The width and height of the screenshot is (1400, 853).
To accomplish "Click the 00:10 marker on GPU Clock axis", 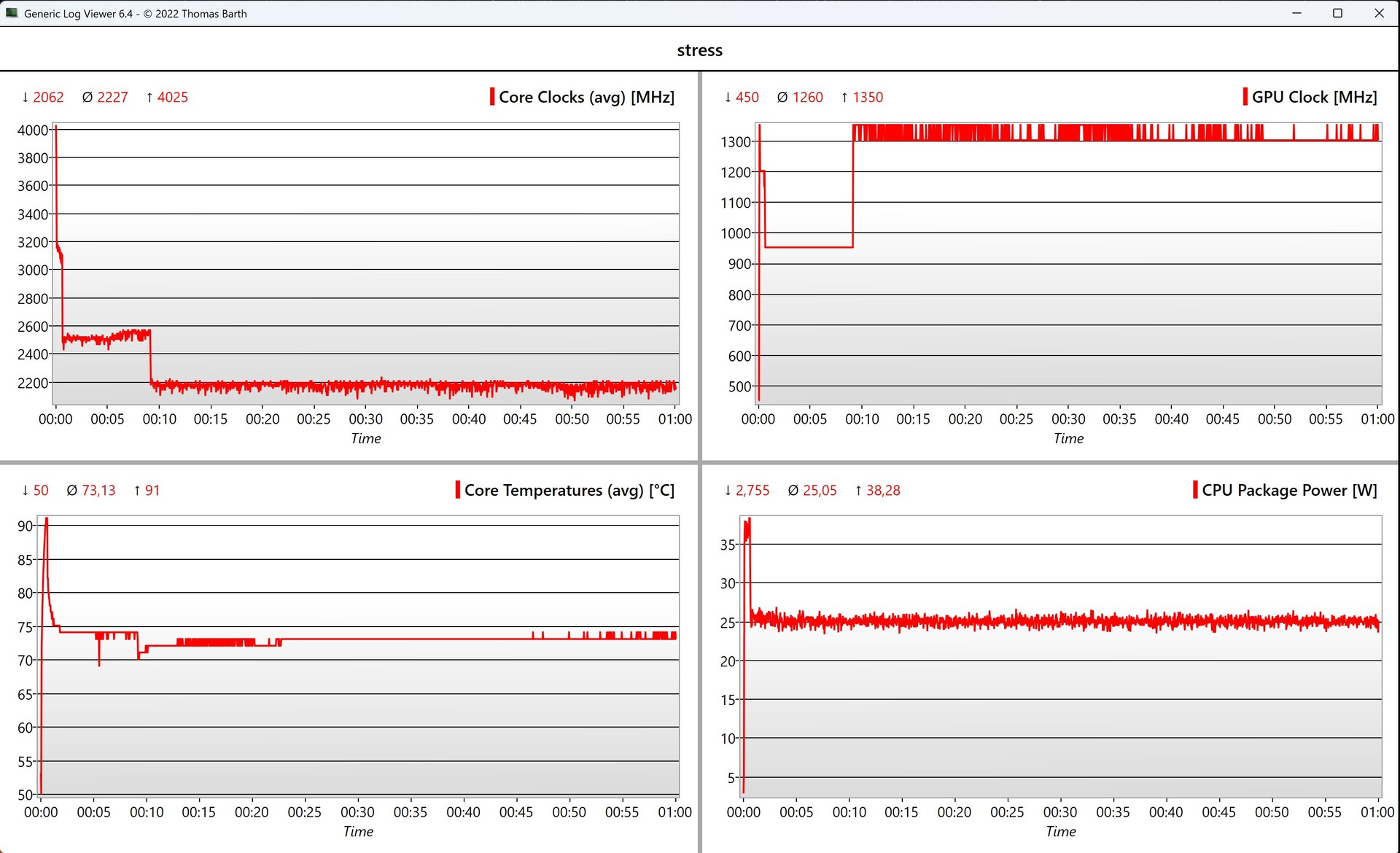I will tap(862, 419).
